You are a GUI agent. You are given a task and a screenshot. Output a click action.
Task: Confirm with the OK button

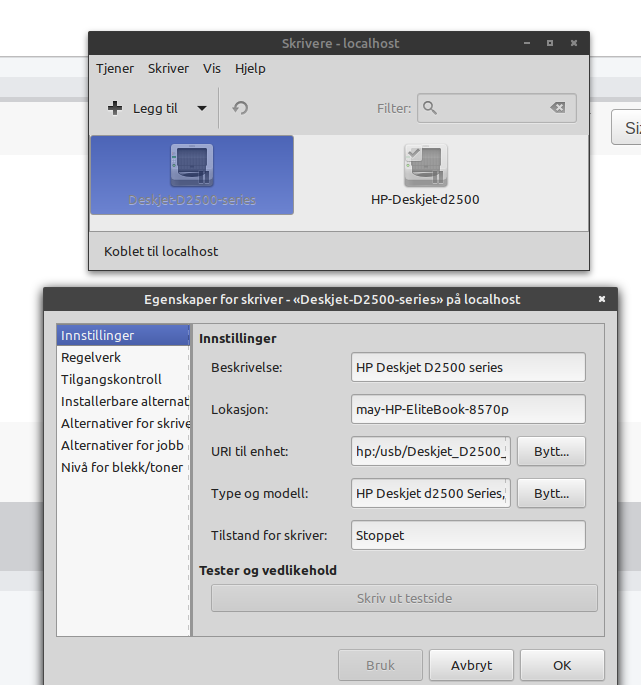pos(562,665)
